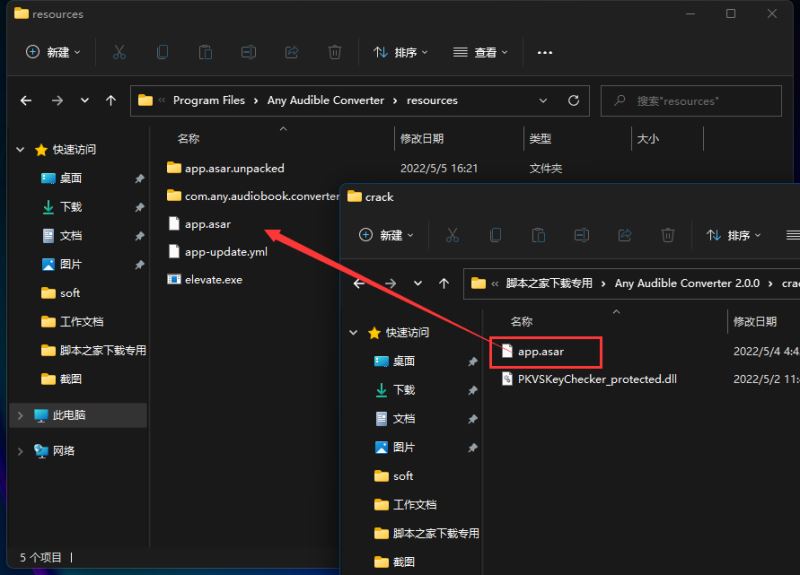Click Copy icon in resources window toolbar
Screen dimensions: 800x575
coord(162,52)
